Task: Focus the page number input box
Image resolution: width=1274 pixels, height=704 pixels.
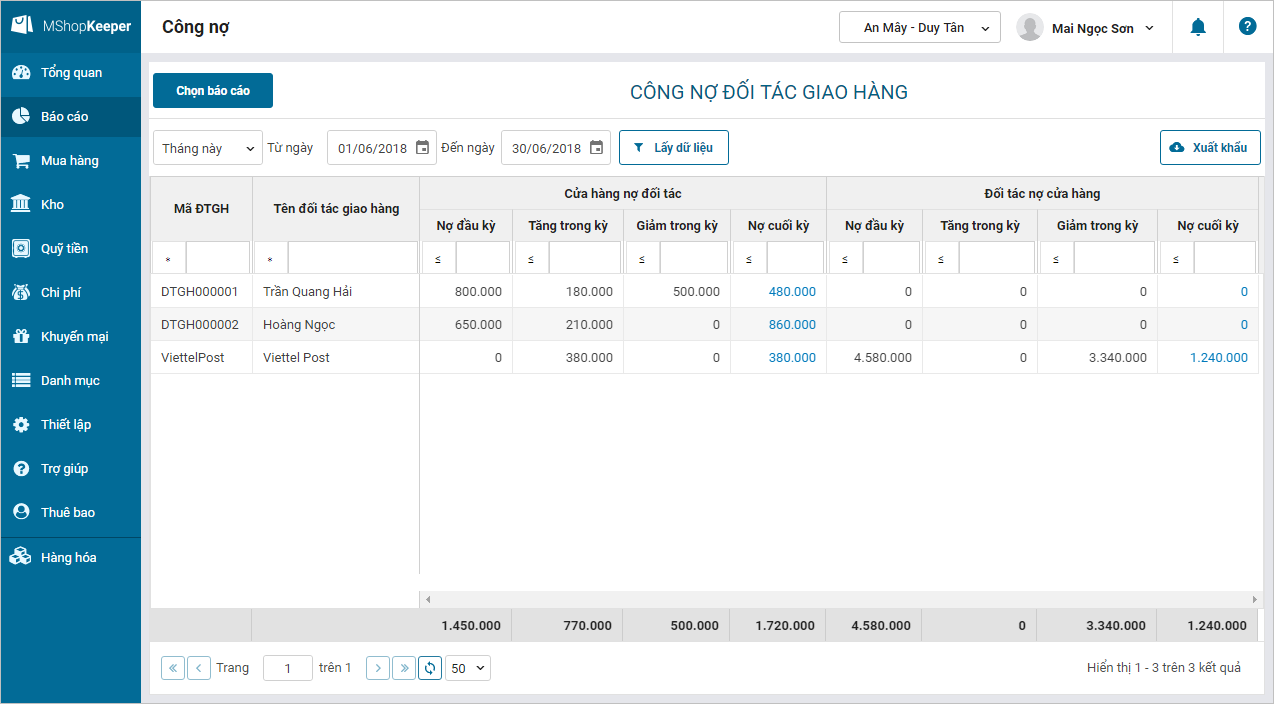Action: (288, 668)
